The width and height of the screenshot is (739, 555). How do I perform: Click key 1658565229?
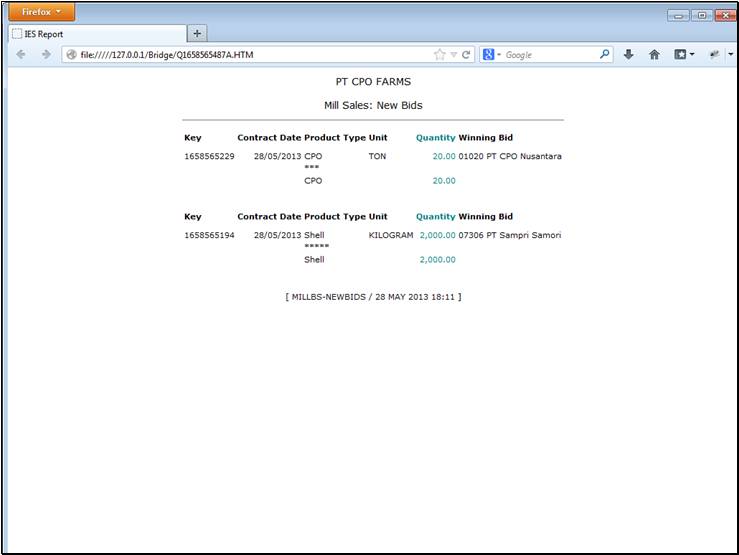click(x=209, y=156)
